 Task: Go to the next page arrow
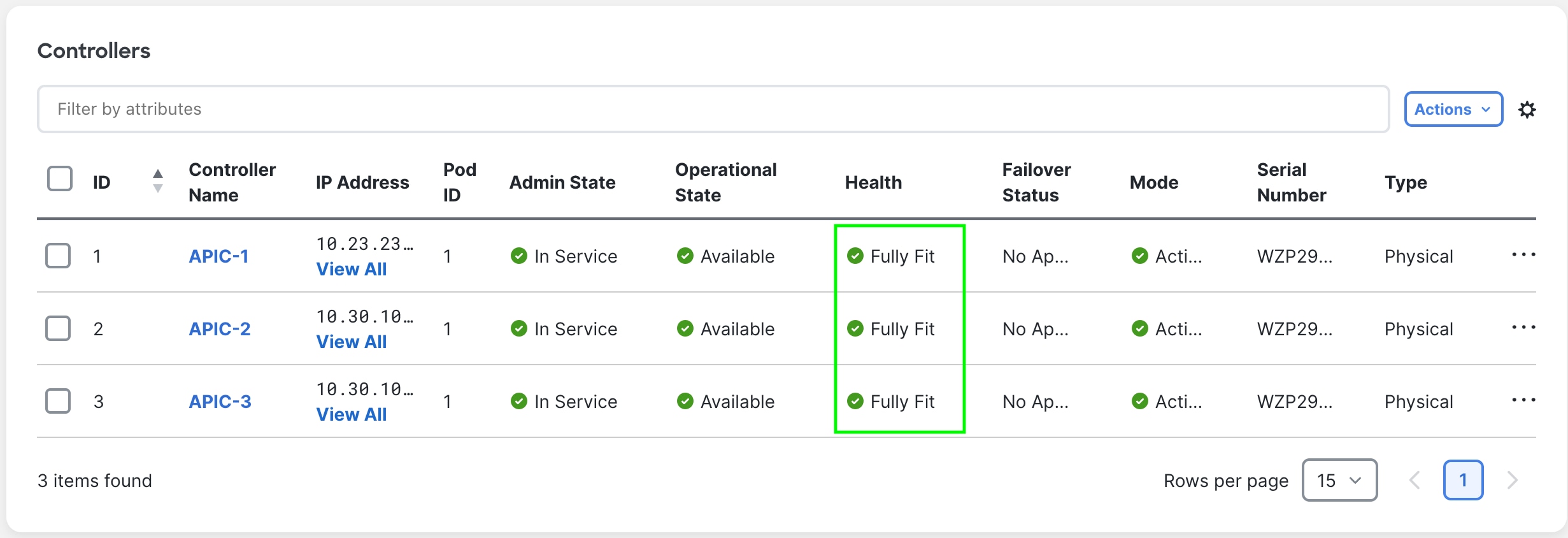pyautogui.click(x=1513, y=480)
